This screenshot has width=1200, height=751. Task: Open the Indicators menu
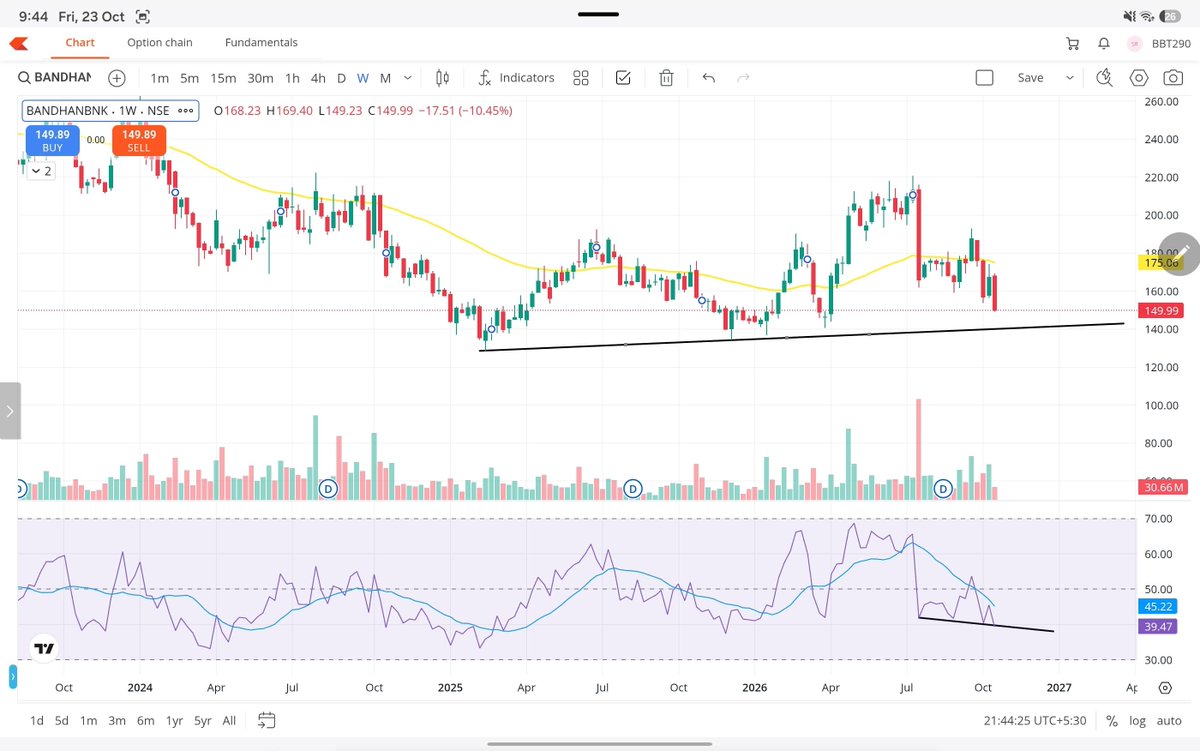[516, 78]
